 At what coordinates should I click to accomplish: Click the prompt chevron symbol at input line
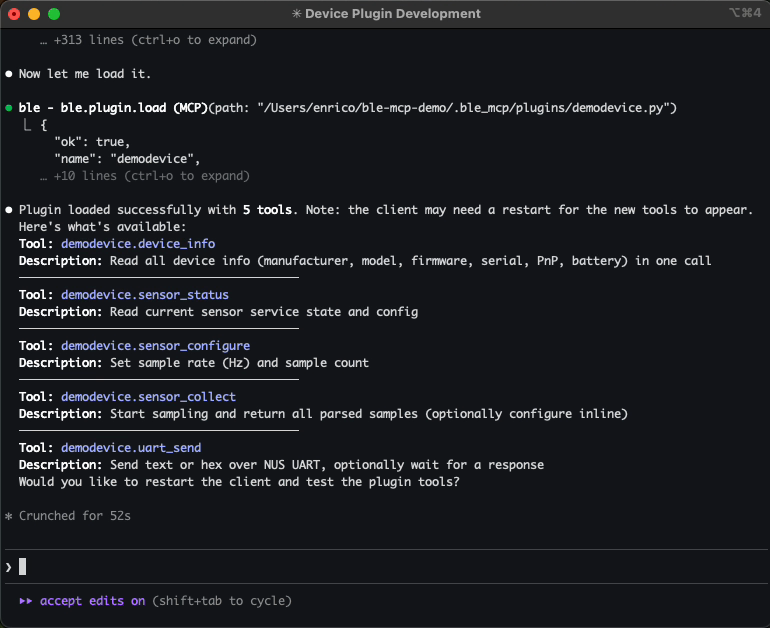click(x=9, y=567)
